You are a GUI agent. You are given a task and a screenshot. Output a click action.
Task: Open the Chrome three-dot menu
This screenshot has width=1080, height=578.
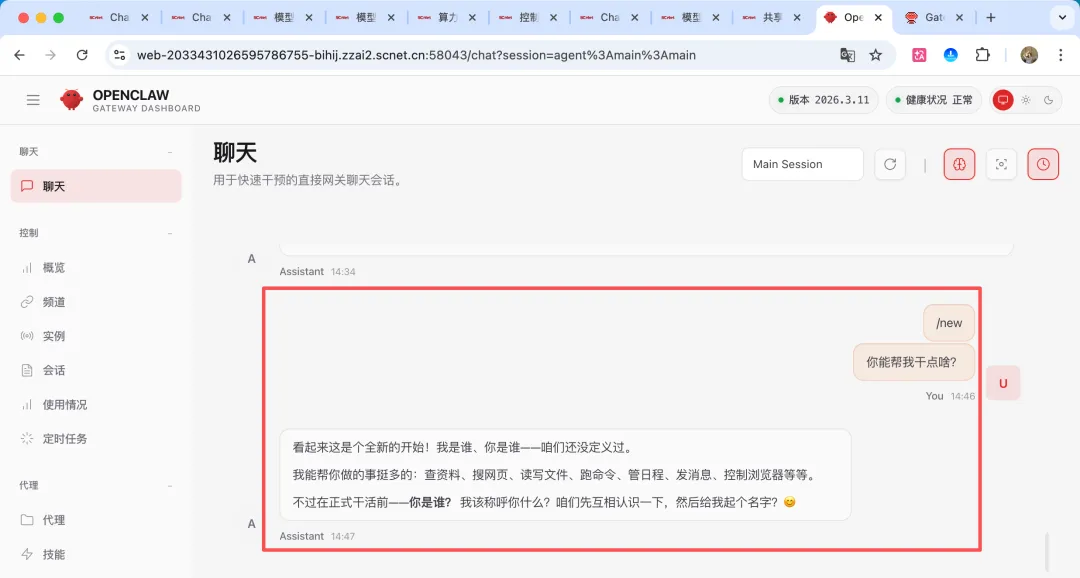(x=1061, y=55)
